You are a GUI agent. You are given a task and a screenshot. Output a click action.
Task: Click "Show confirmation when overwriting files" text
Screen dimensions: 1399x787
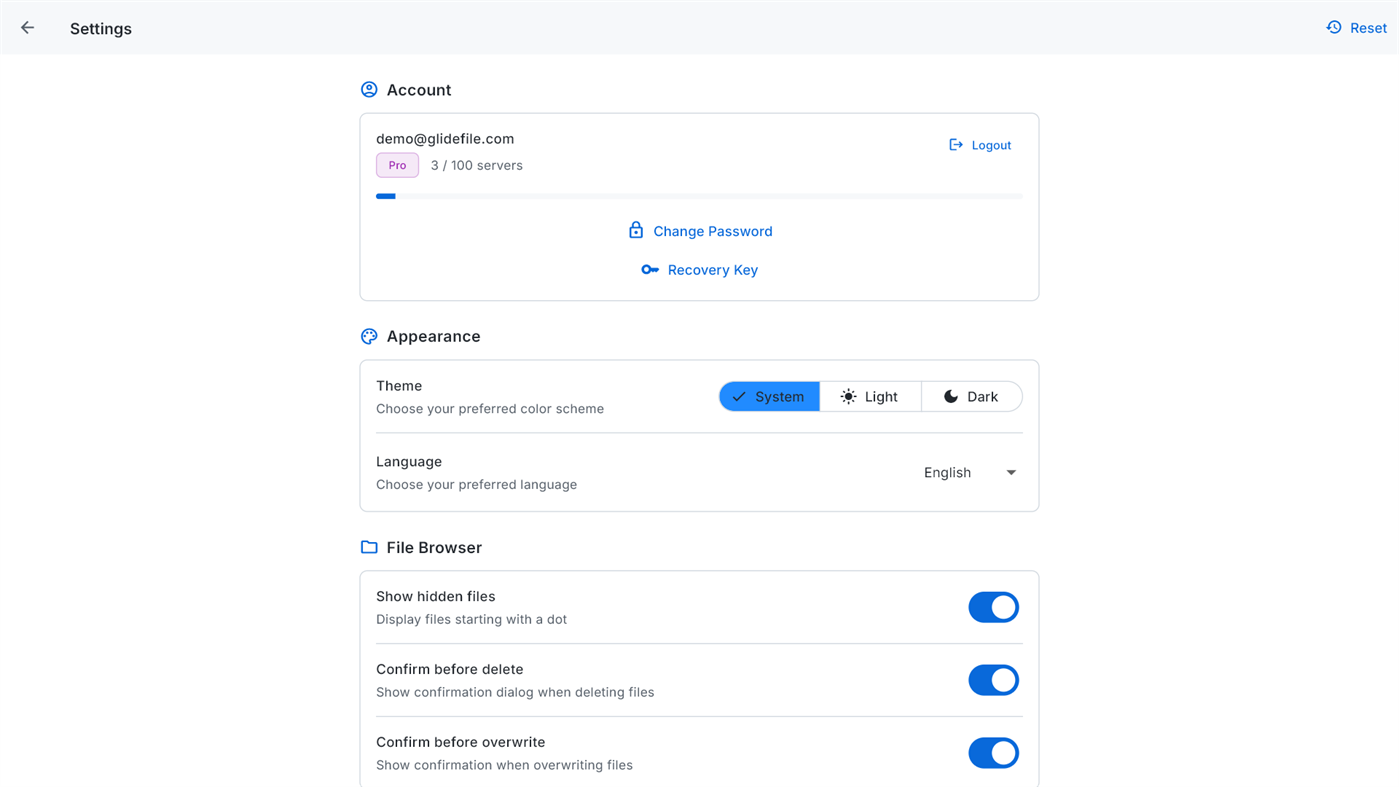(504, 766)
